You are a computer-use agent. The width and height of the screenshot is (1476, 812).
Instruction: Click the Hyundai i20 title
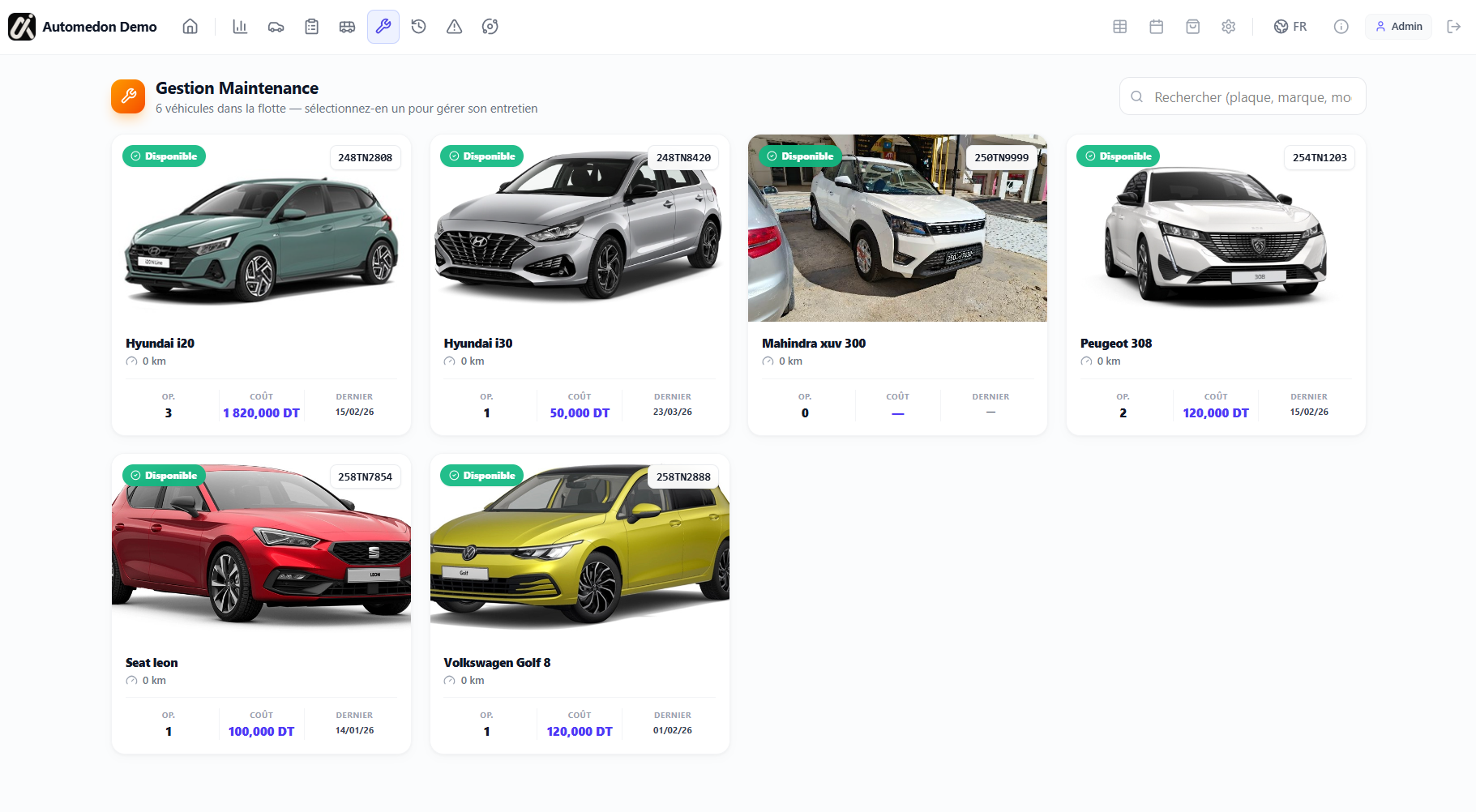160,344
